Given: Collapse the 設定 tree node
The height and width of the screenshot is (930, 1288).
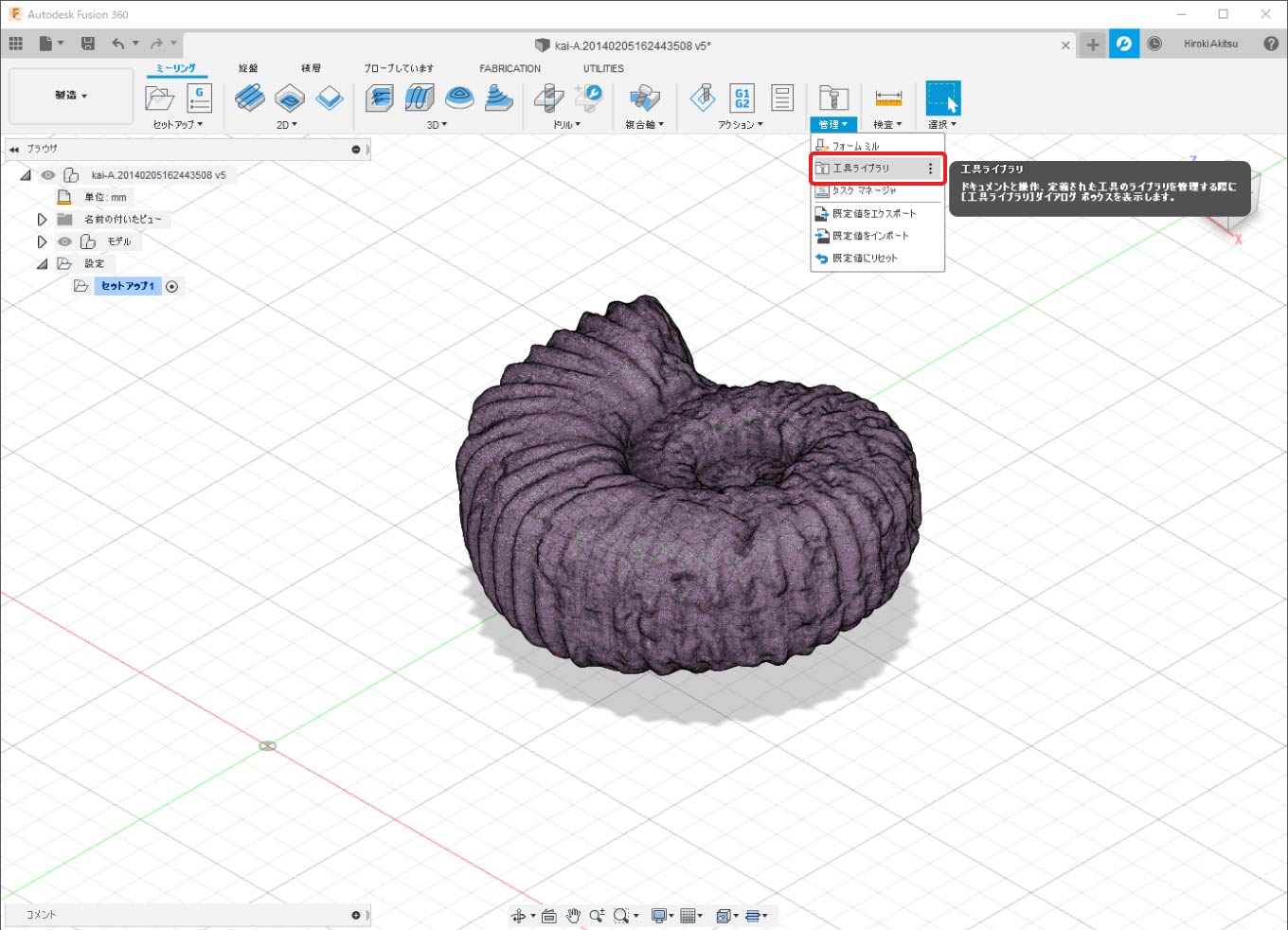Looking at the screenshot, I should tap(42, 264).
